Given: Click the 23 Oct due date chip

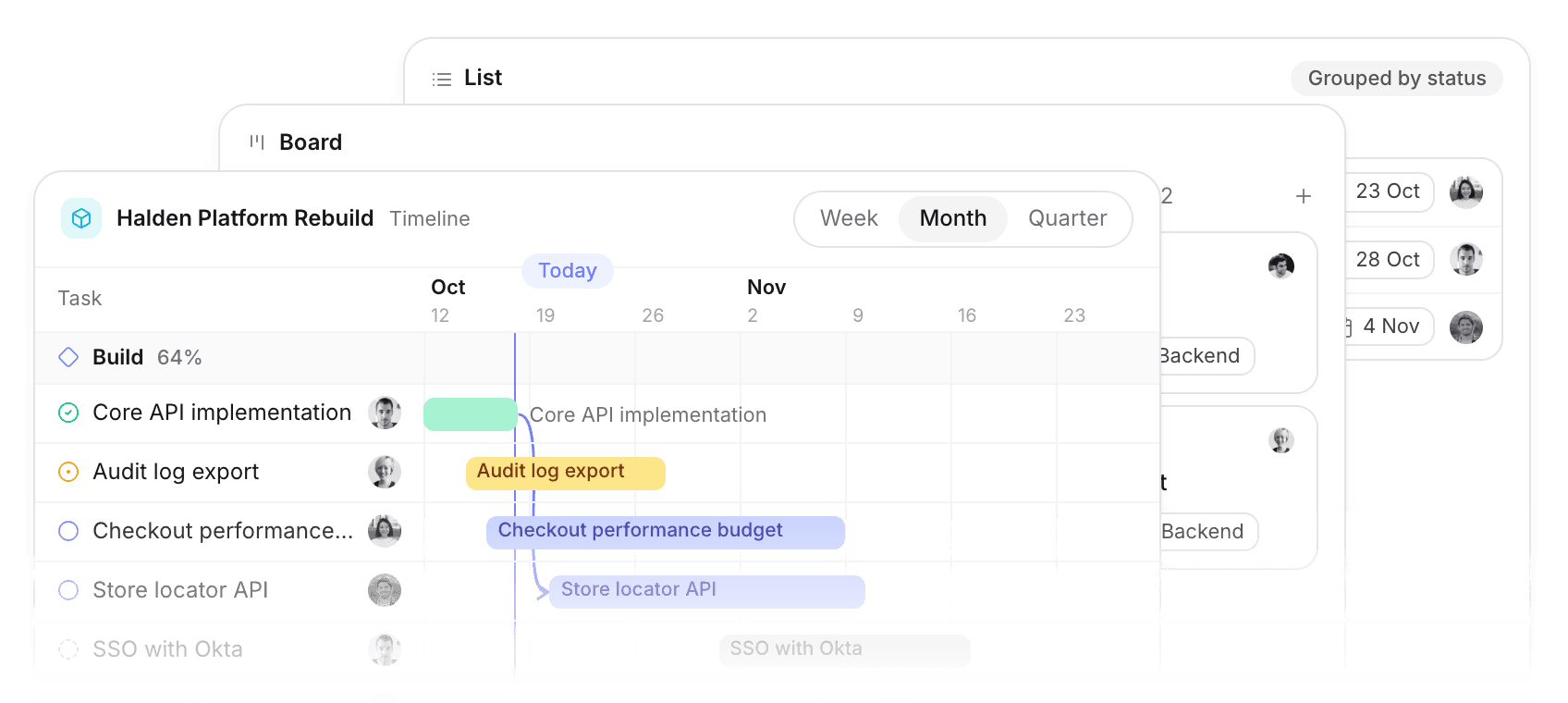Looking at the screenshot, I should tap(1388, 192).
